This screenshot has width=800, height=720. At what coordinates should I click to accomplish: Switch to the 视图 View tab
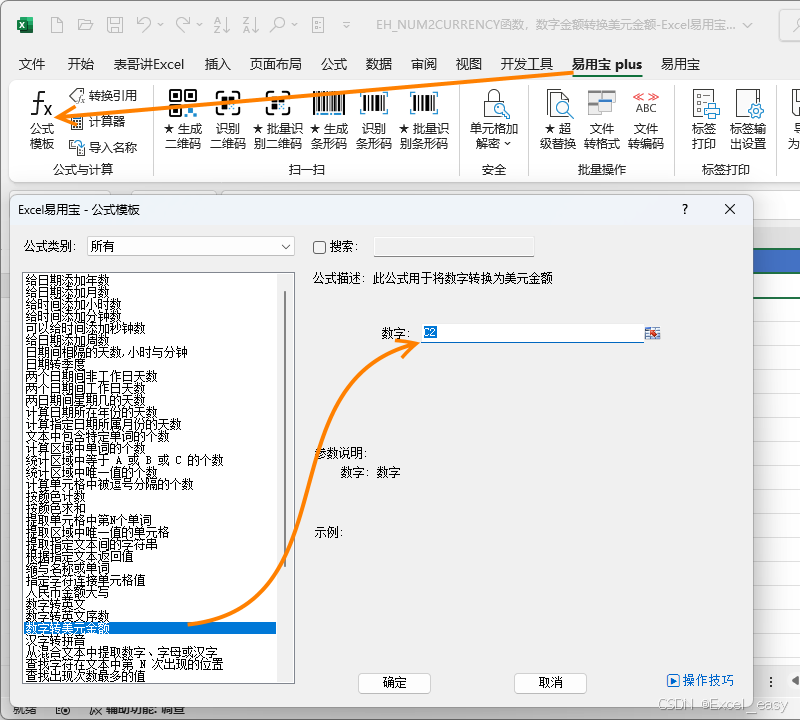pyautogui.click(x=468, y=64)
